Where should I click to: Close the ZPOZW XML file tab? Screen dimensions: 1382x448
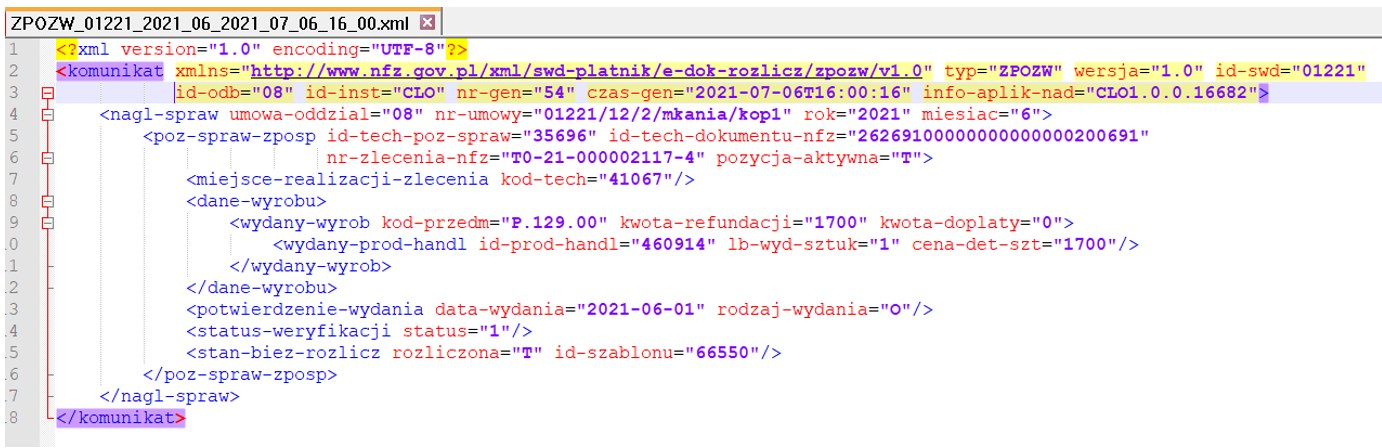(x=427, y=21)
